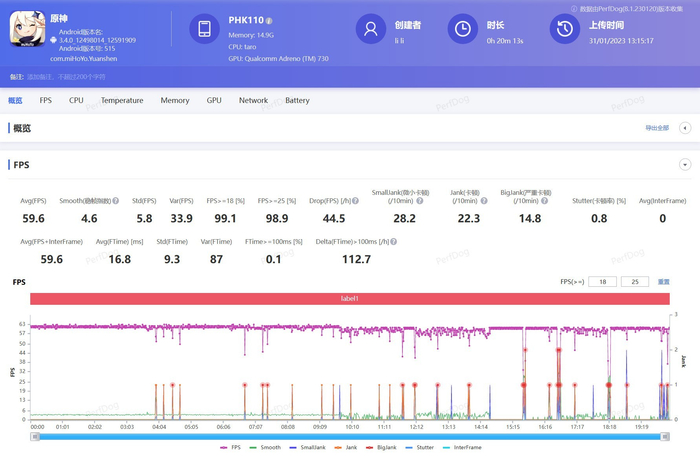
Task: Click the Genshin Impact app icon
Action: (x=28, y=30)
